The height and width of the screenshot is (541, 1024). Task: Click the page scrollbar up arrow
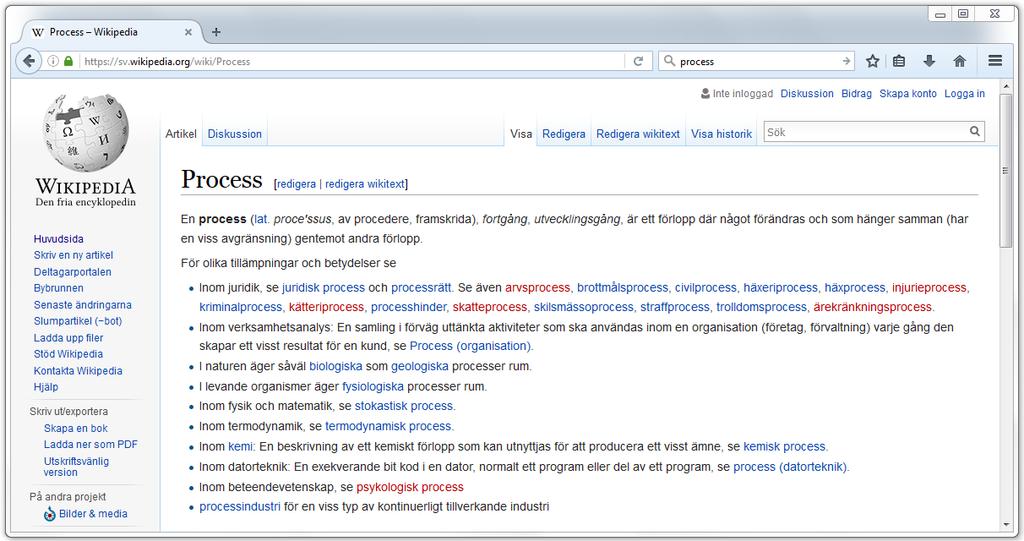click(1005, 85)
